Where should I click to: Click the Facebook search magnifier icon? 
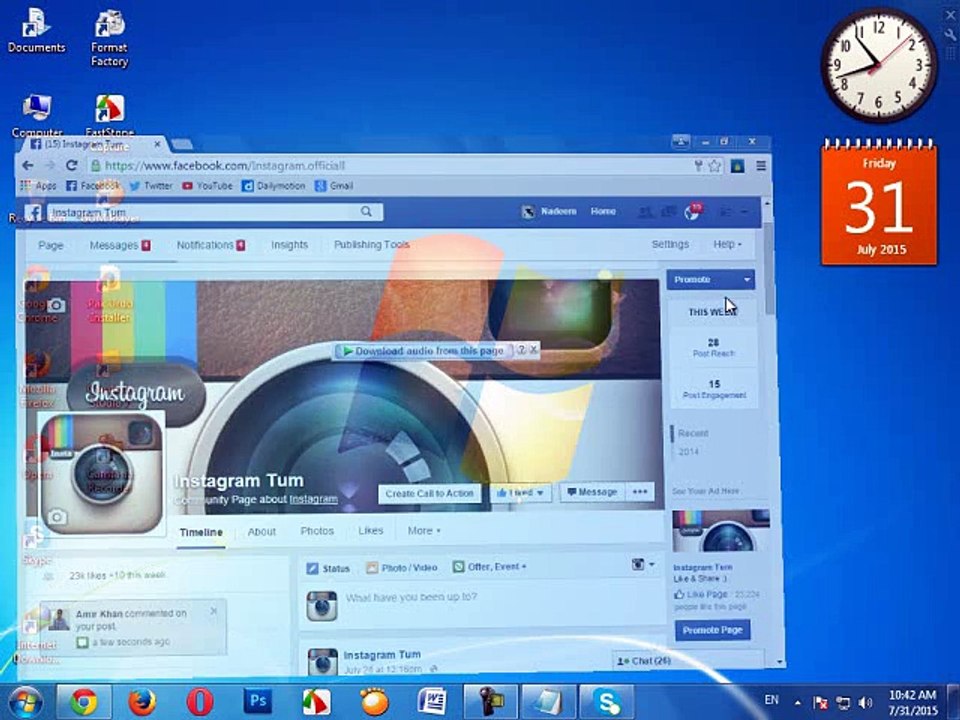point(366,212)
